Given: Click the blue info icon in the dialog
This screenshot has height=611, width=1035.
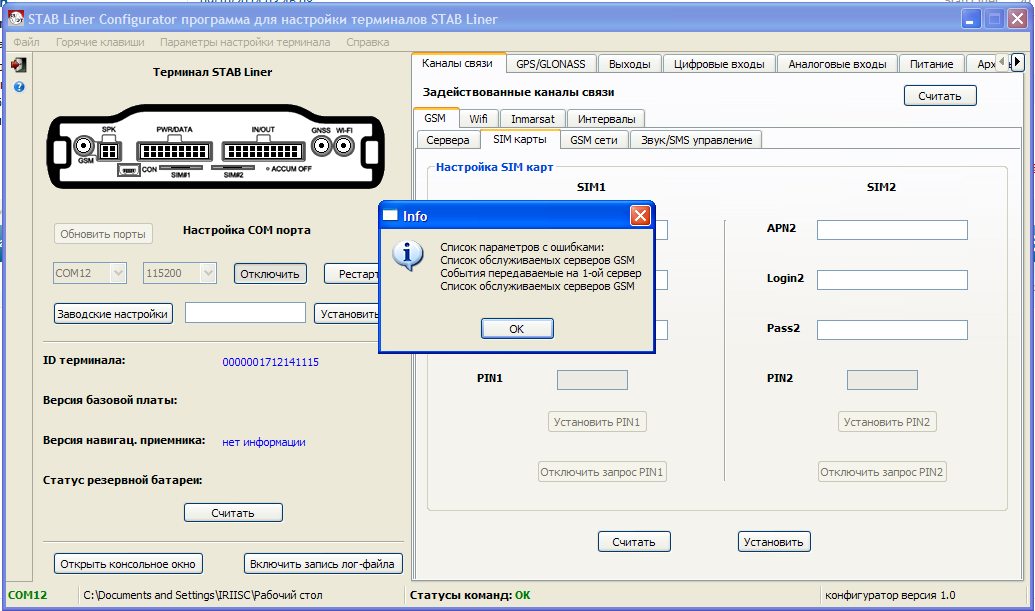Looking at the screenshot, I should 406,256.
